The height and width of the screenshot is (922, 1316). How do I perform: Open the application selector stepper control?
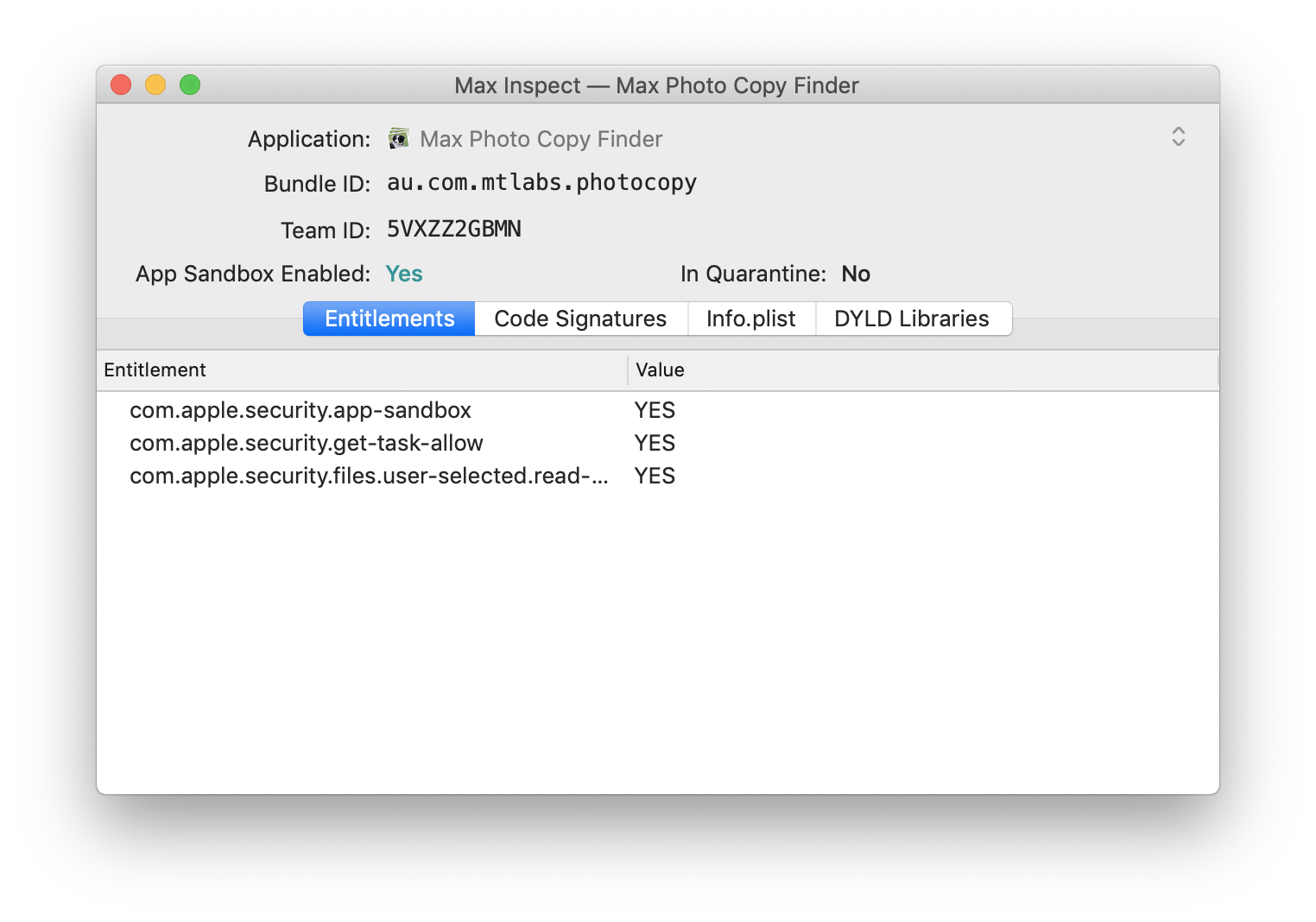coord(1178,137)
